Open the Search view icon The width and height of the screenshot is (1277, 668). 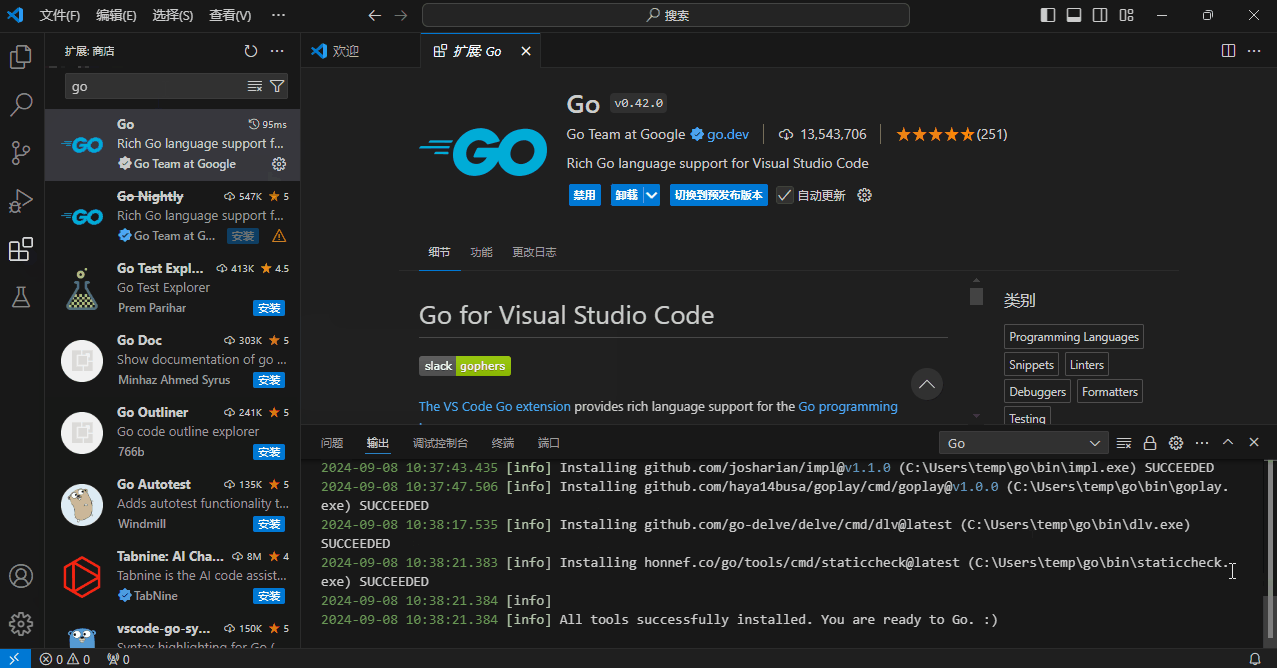coord(20,104)
